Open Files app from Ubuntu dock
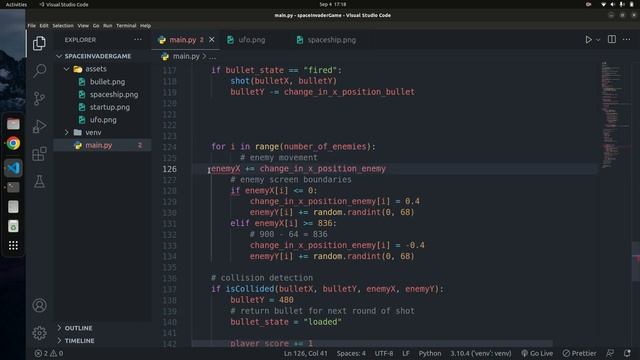This screenshot has height=360, width=640. [x=13, y=124]
